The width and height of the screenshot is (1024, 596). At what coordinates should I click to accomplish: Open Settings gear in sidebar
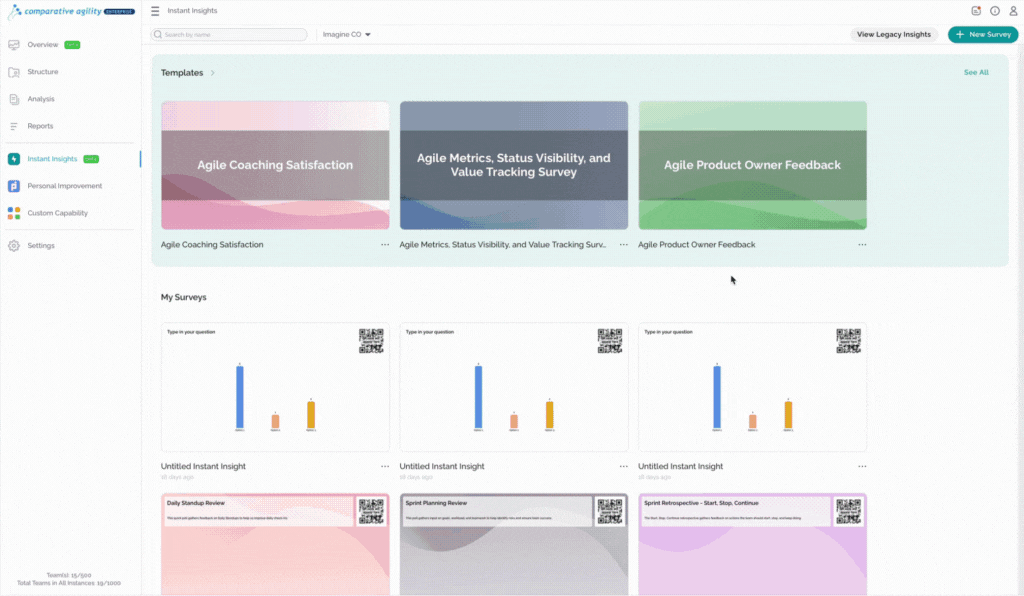[x=14, y=245]
